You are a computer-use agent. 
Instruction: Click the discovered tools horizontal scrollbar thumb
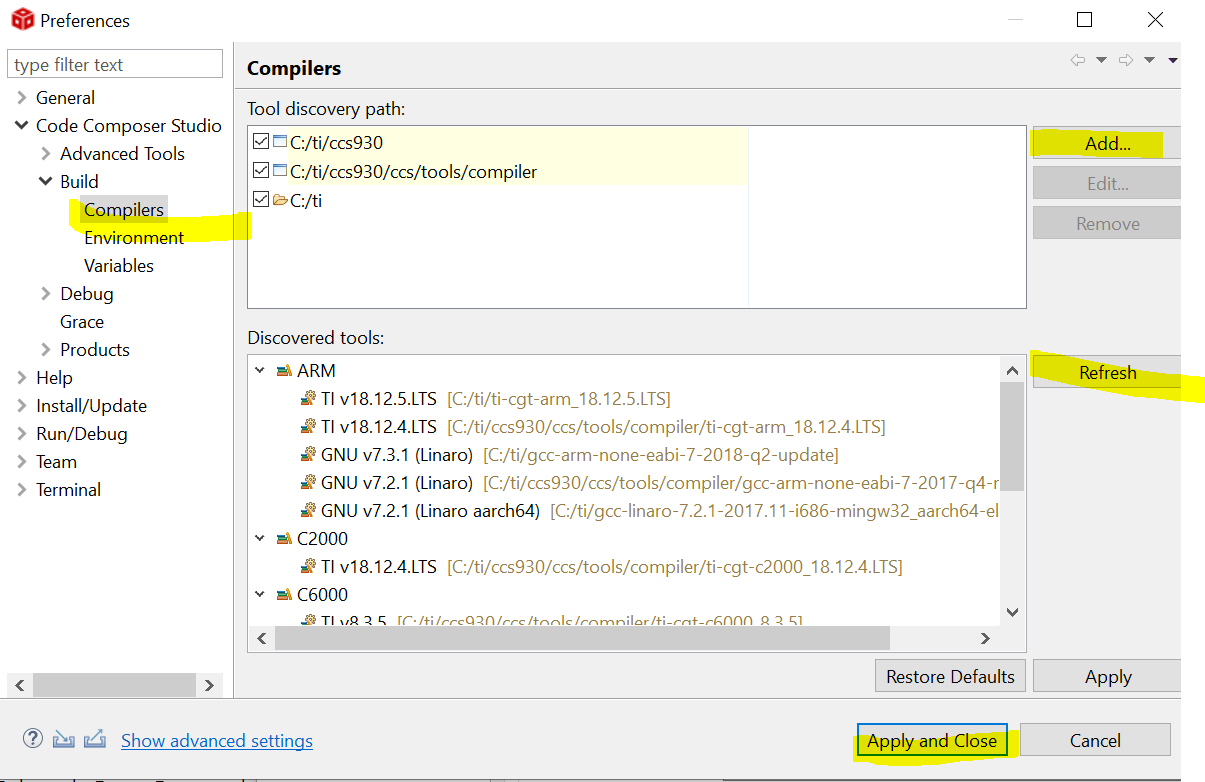[x=582, y=638]
